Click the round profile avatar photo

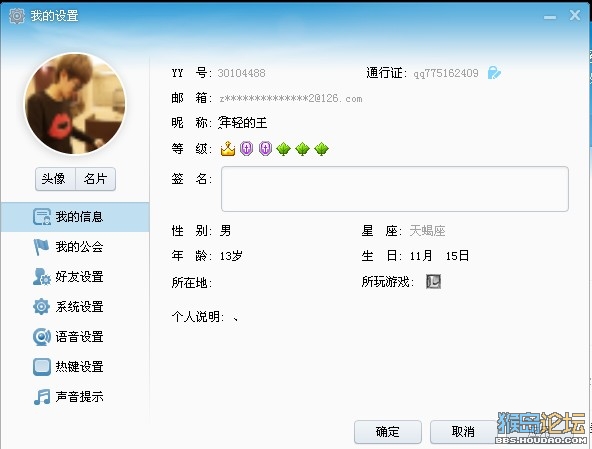(75, 103)
